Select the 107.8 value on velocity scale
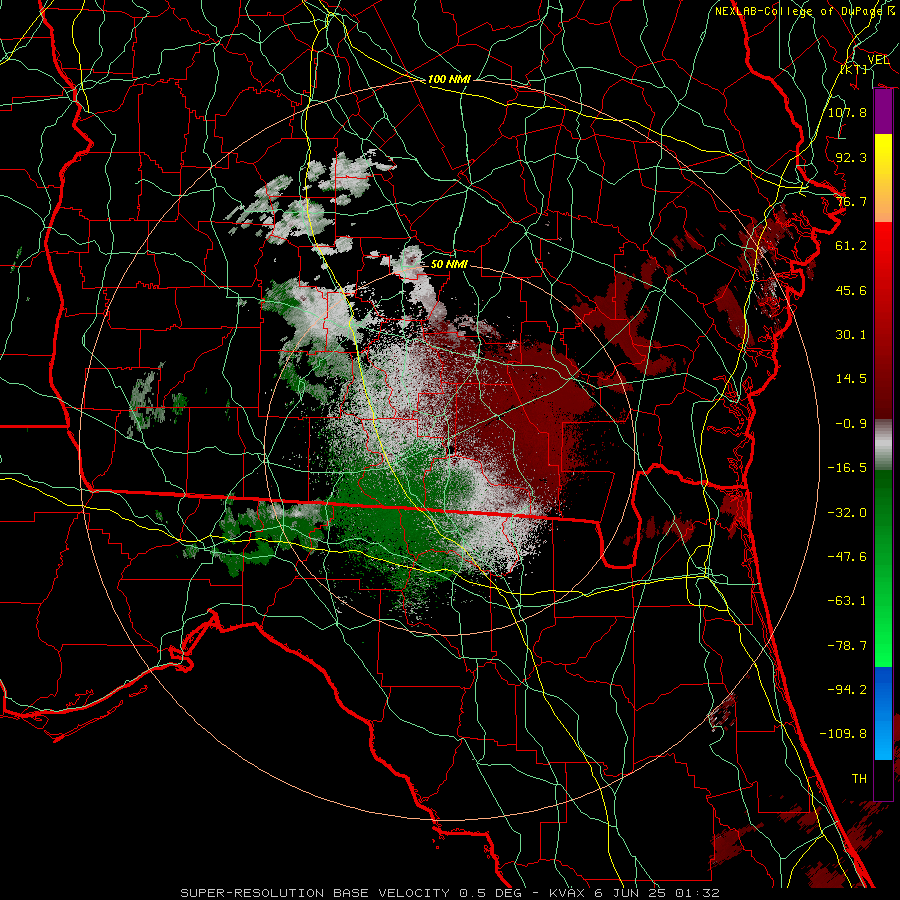Screen dimensions: 900x900 pos(847,112)
